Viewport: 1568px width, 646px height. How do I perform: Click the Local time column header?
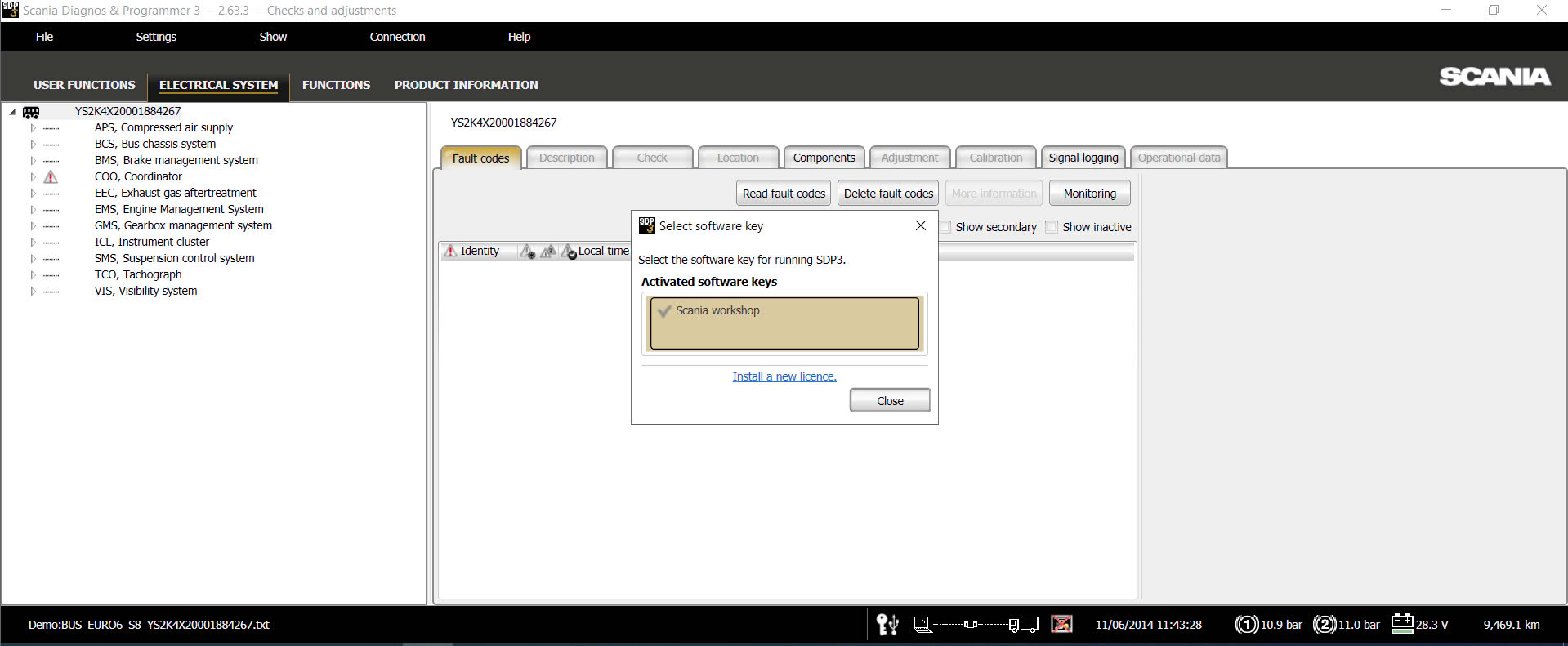(x=604, y=251)
